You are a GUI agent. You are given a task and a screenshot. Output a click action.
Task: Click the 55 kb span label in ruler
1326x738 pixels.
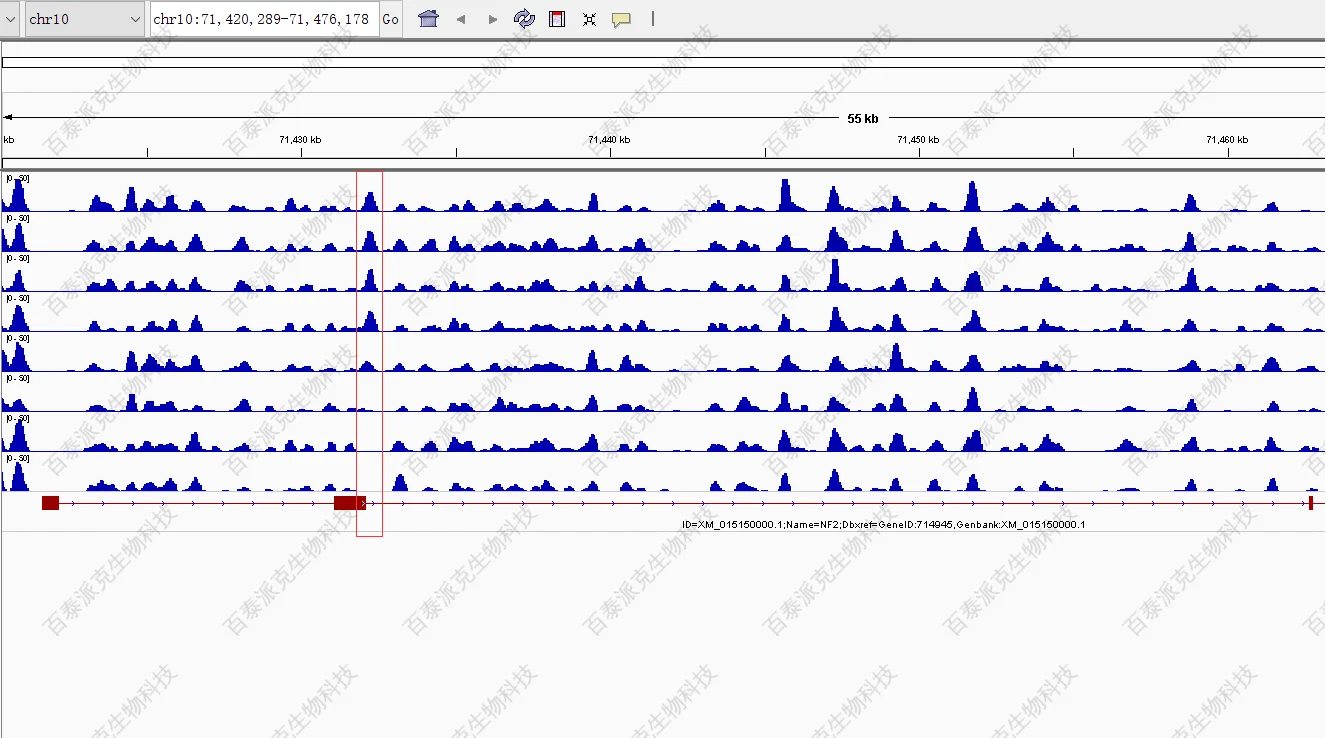pos(863,118)
